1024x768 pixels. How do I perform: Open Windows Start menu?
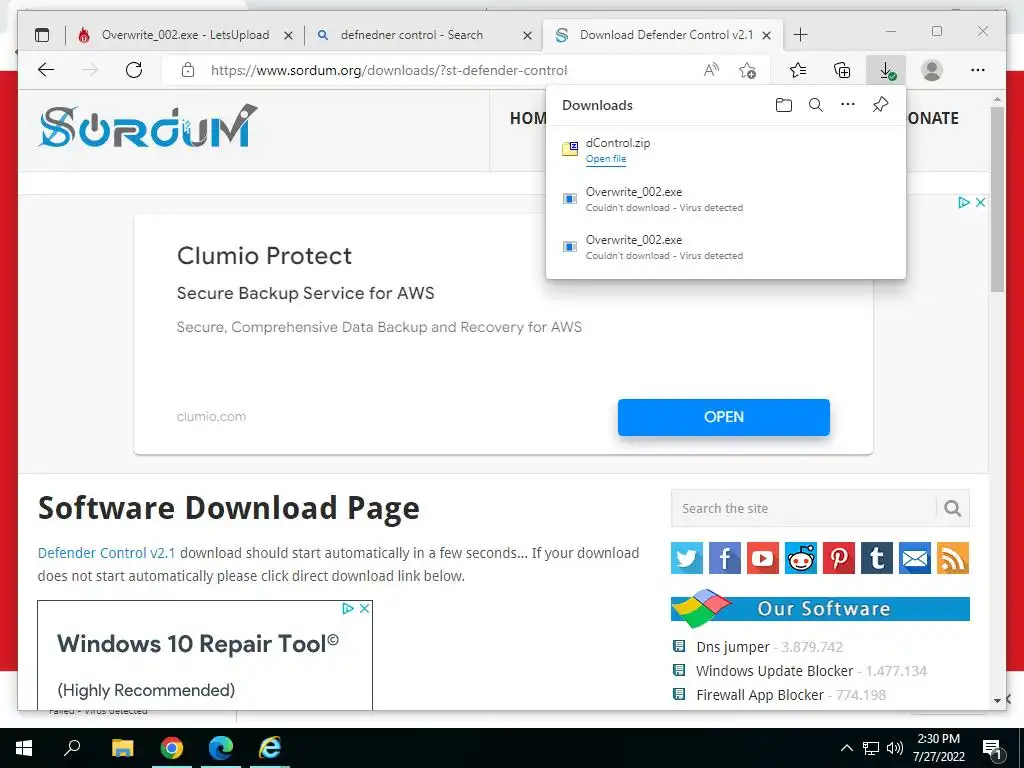[24, 748]
